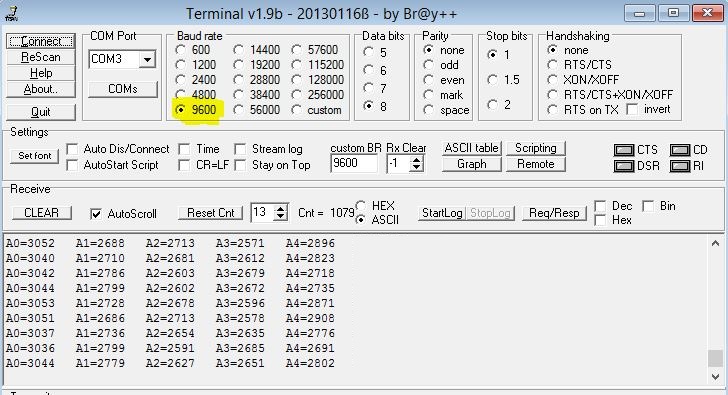Toggle the DSR indicator light
The height and width of the screenshot is (395, 728).
(x=624, y=166)
